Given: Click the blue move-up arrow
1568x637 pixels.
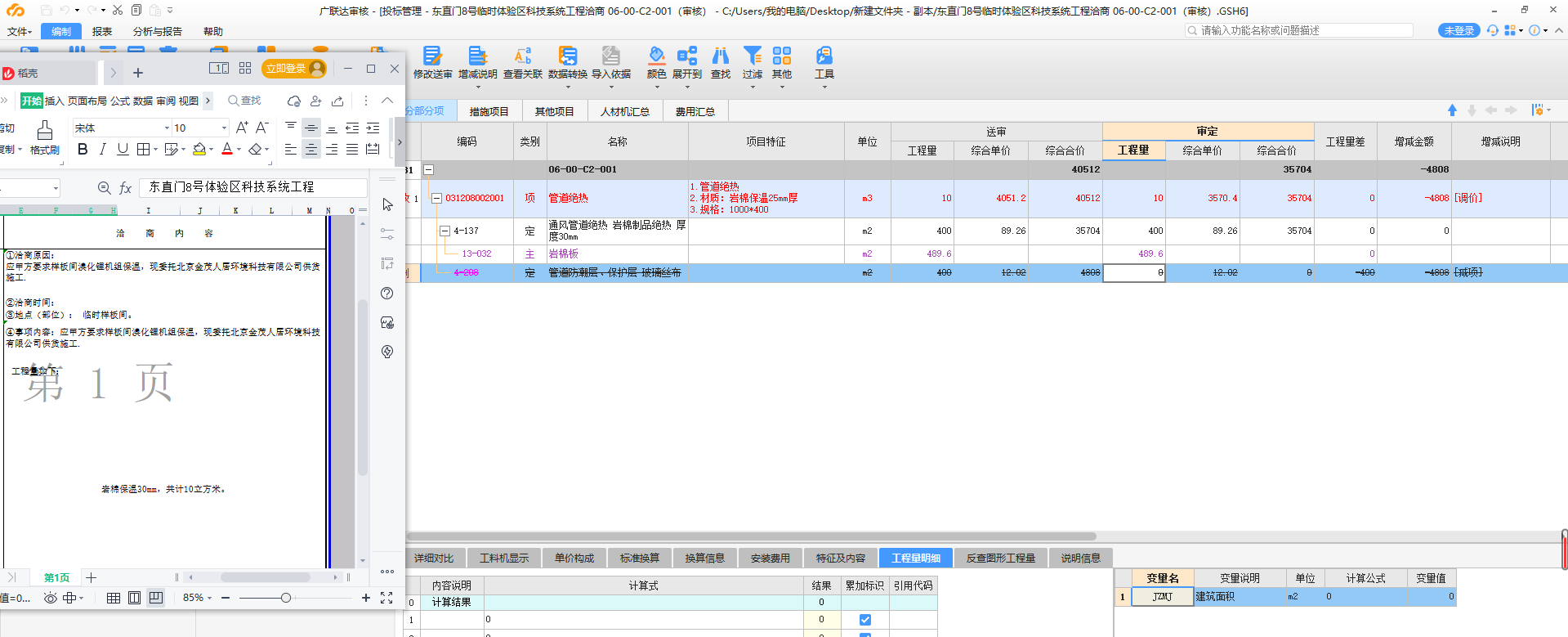Looking at the screenshot, I should point(1452,110).
